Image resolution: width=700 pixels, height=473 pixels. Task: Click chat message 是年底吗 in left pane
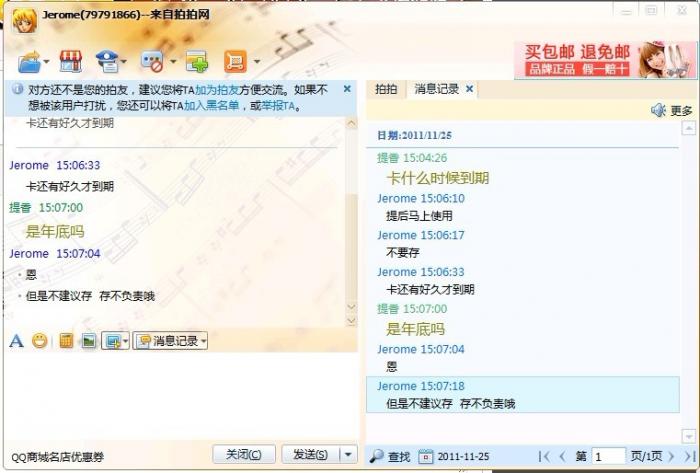(x=55, y=231)
